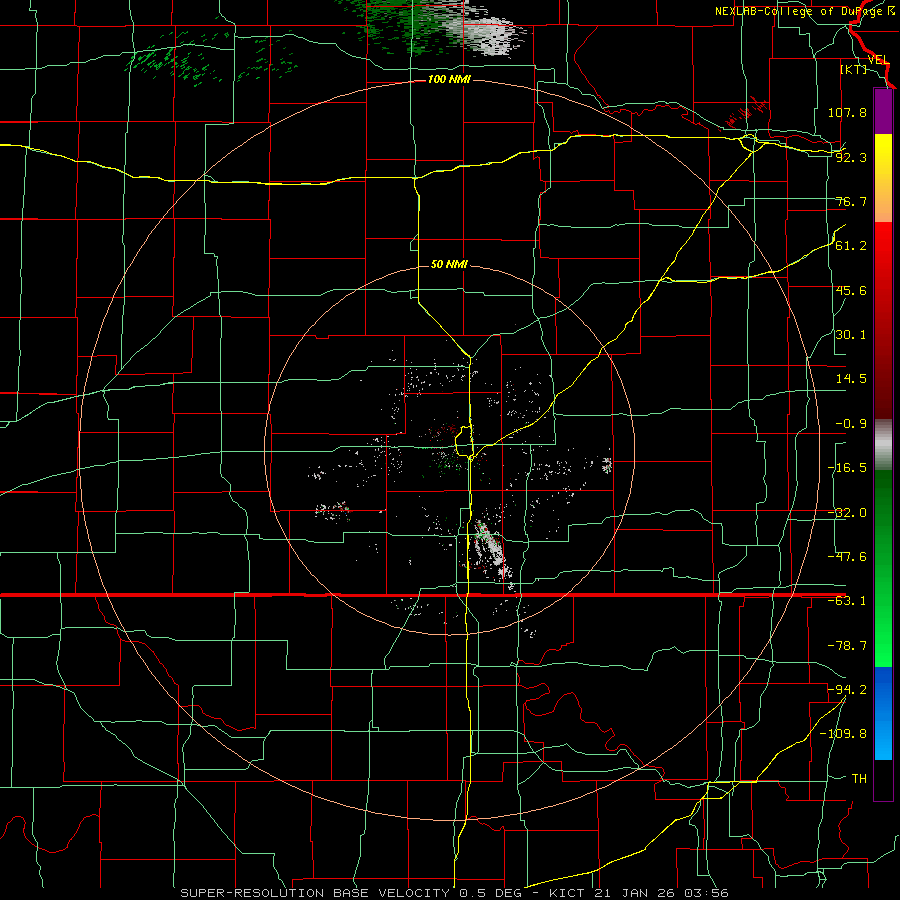The image size is (900, 900).
Task: Select the 14.5 velocity scale value
Action: tap(851, 379)
